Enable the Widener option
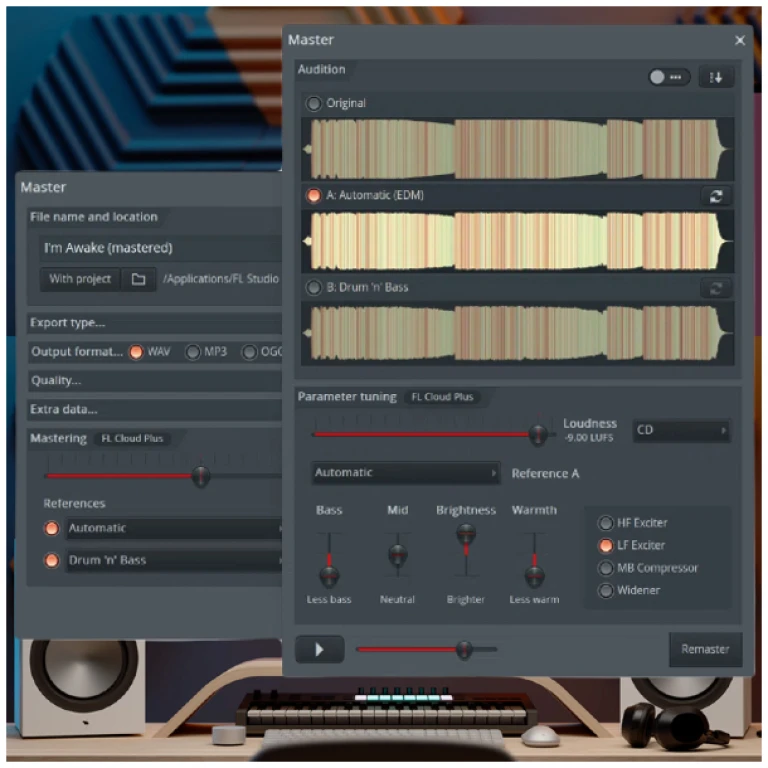This screenshot has width=768, height=768. [x=605, y=591]
